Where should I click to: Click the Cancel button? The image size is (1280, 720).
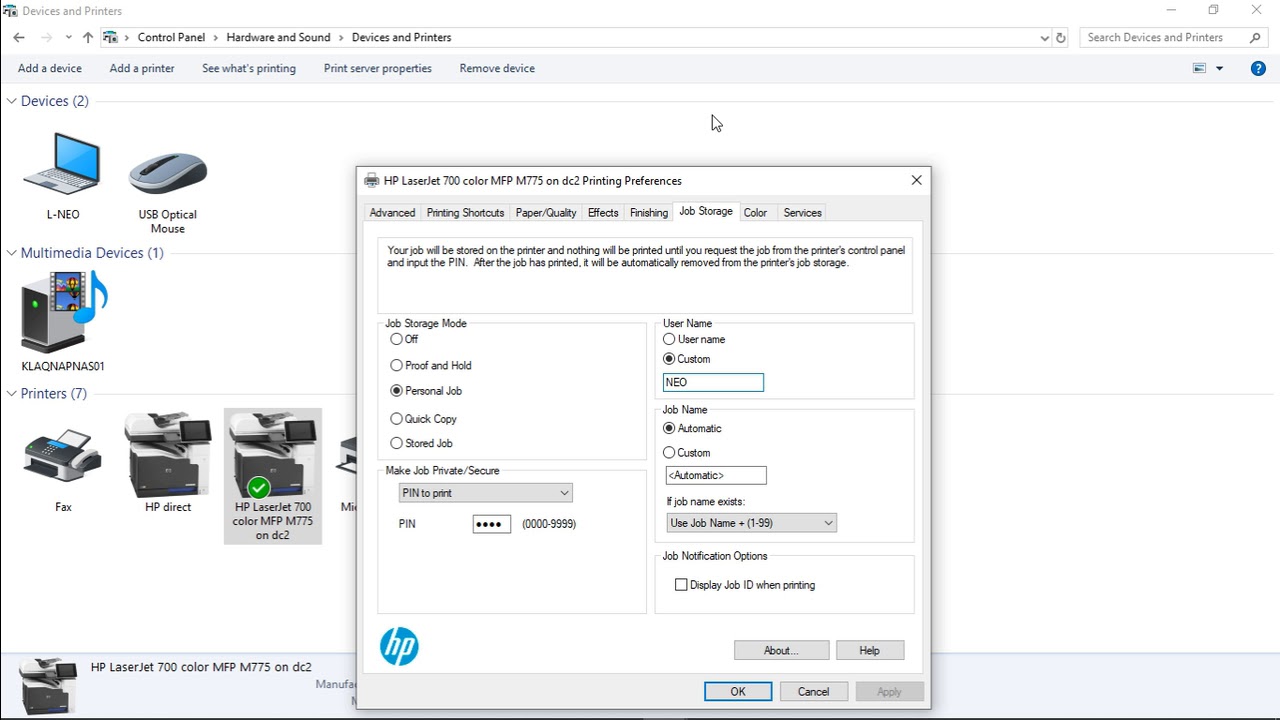[813, 692]
